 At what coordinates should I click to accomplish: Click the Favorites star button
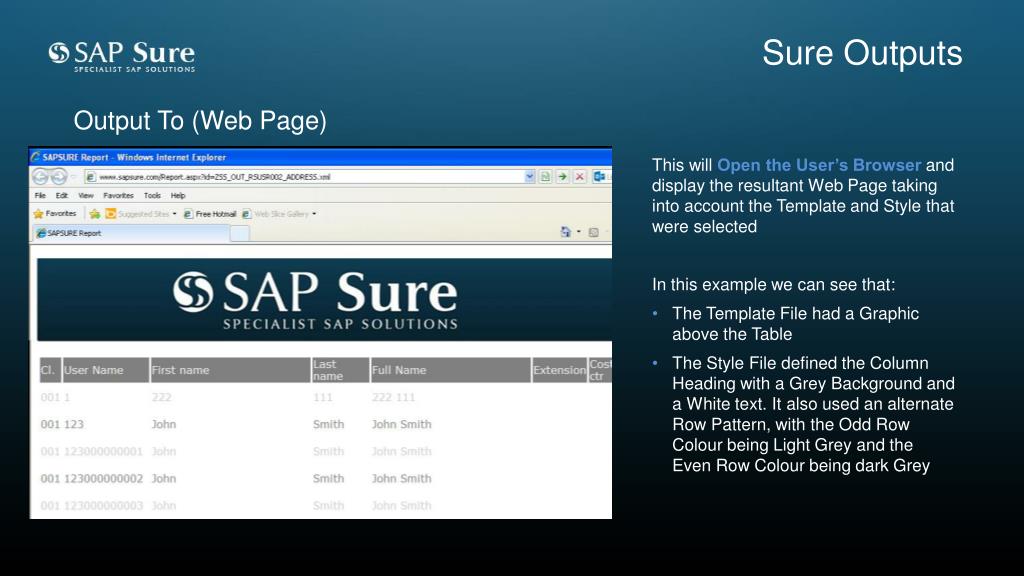(55, 214)
